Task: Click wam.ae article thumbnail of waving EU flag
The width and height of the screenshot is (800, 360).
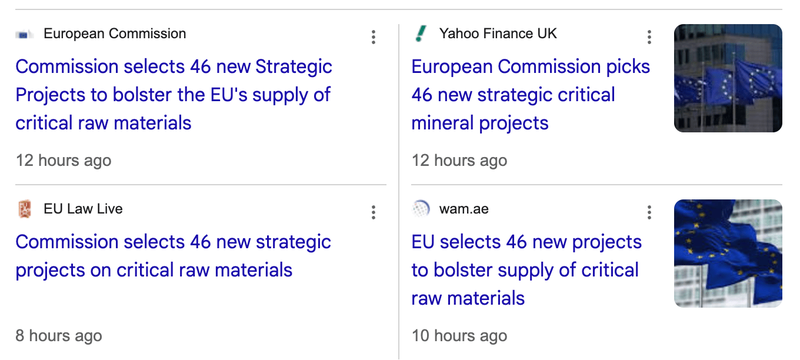Action: 728,253
